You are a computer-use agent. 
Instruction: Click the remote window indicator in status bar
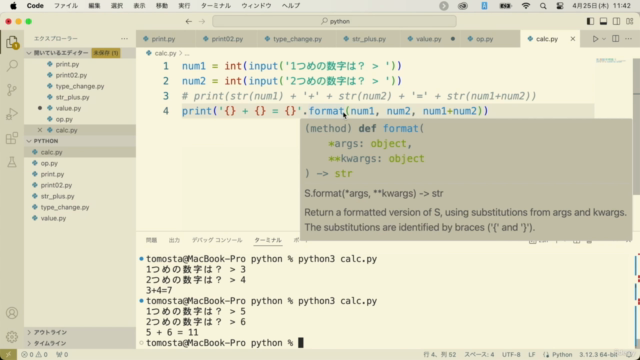click(x=8, y=355)
